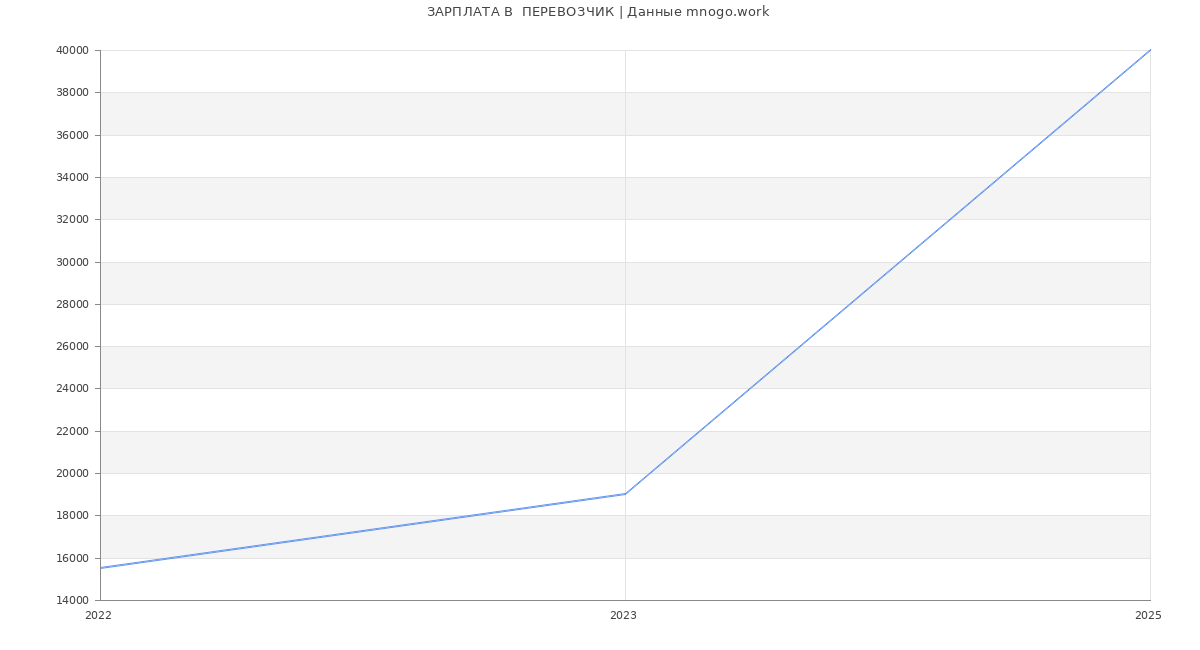Select the line's data point at 2023
The image size is (1200, 650).
(625, 494)
